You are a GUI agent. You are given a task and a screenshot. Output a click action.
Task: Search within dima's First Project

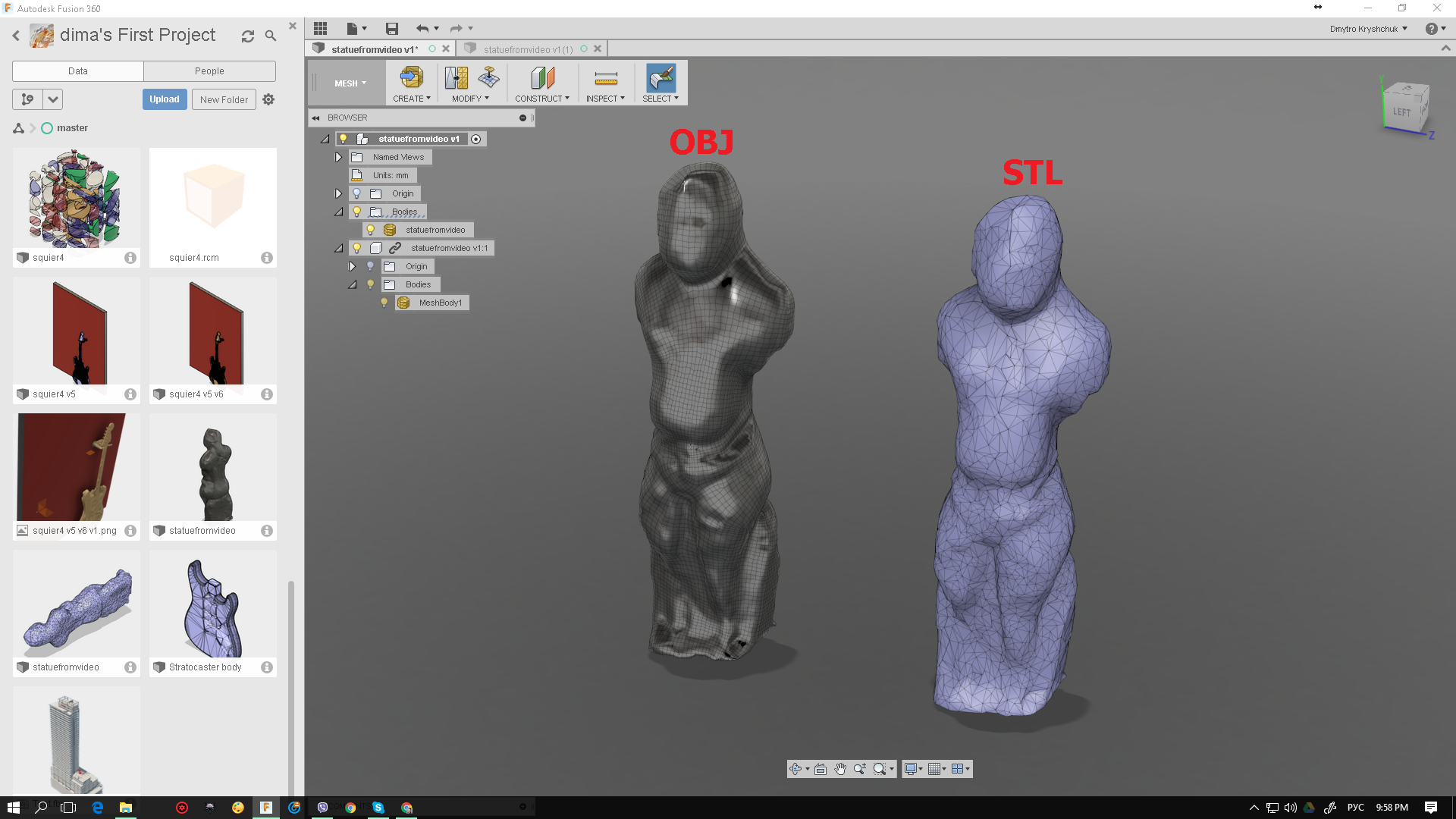(271, 36)
